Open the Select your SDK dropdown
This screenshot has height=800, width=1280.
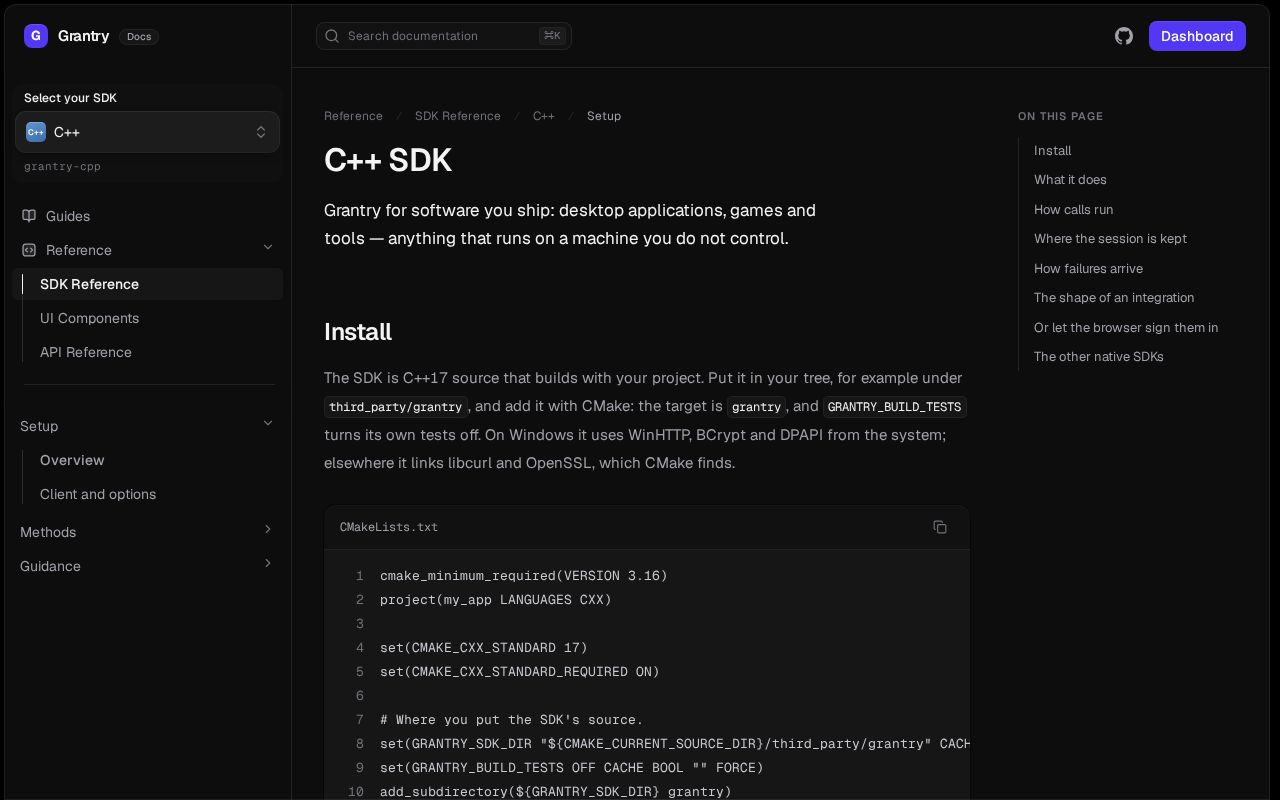click(x=147, y=132)
